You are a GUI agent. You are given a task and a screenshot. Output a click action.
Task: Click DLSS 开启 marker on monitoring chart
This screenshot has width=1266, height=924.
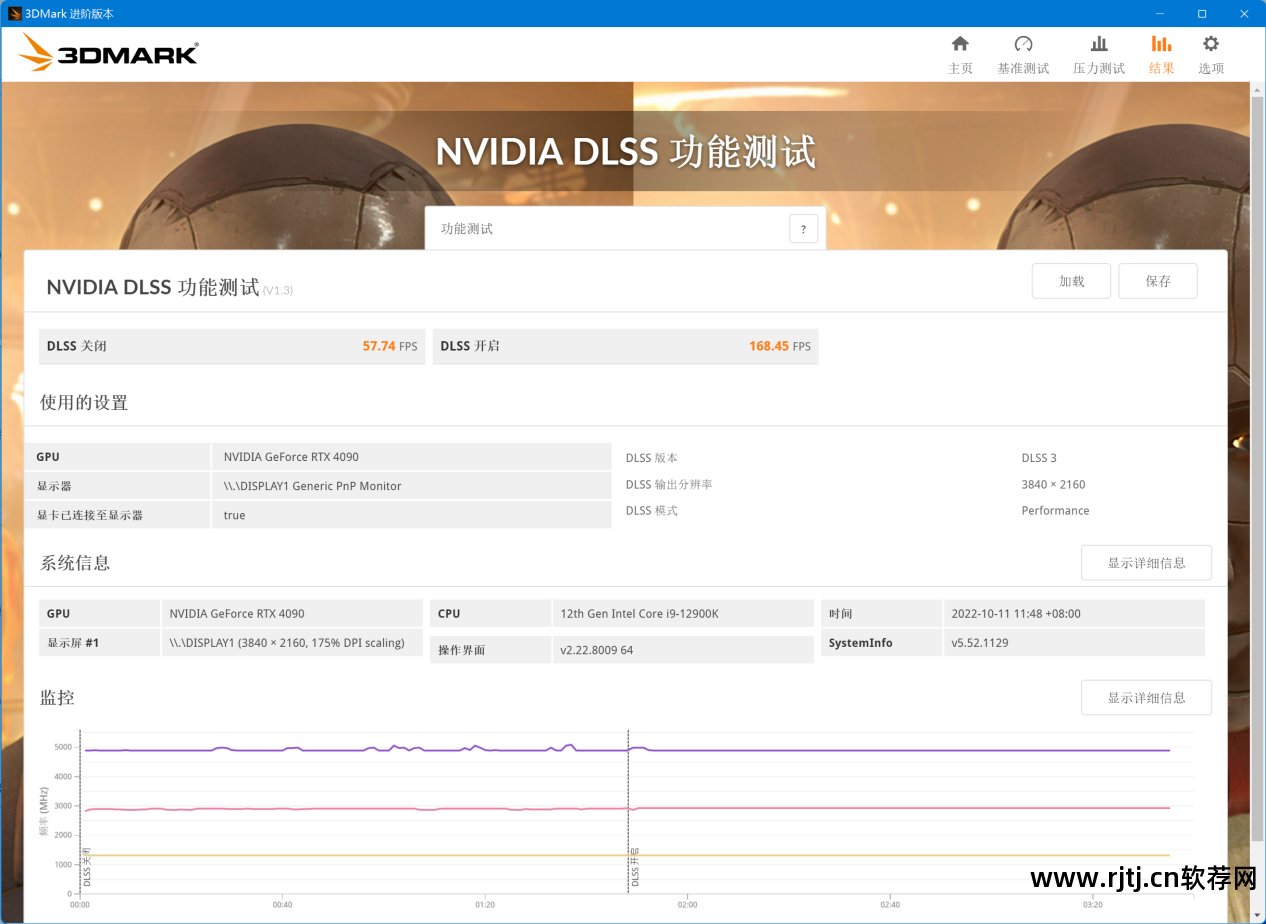coord(634,867)
